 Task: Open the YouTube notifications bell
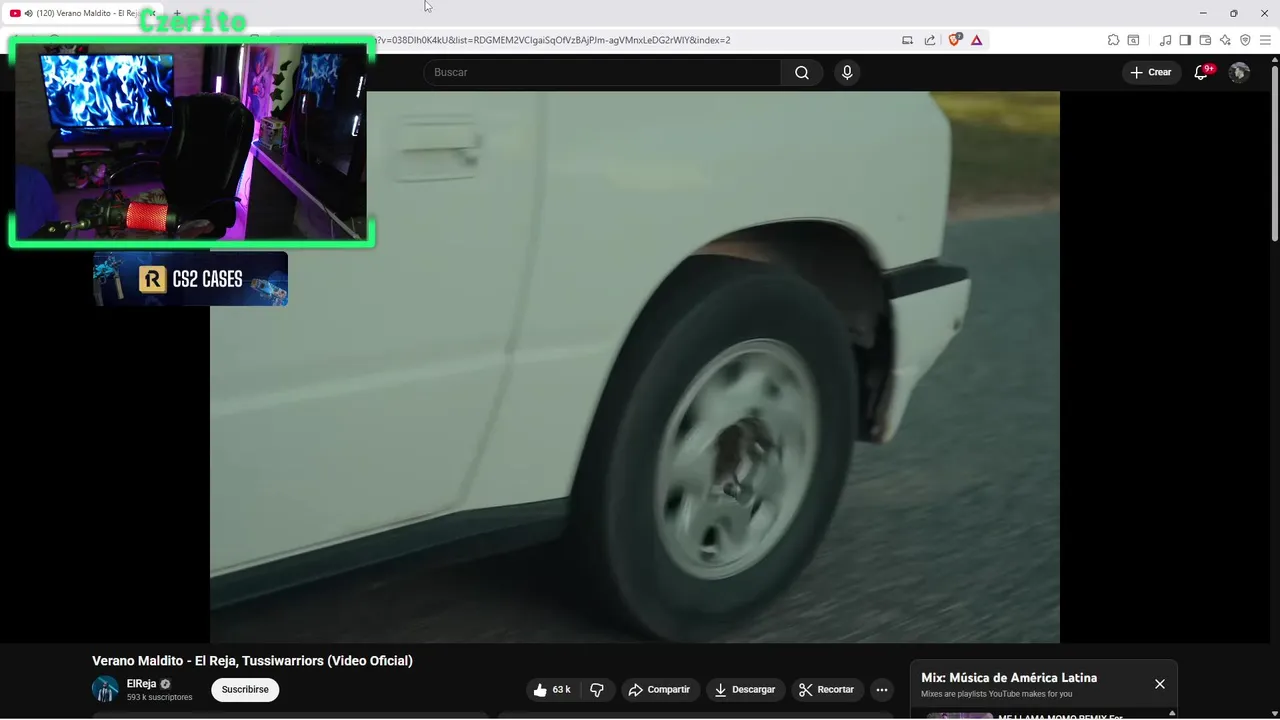tap(1202, 72)
